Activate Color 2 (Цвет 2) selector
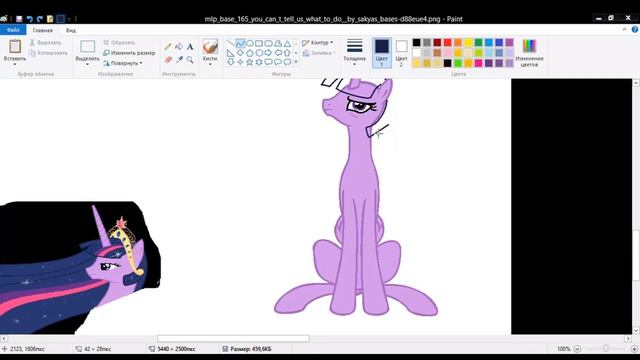640x360 pixels. 401,53
